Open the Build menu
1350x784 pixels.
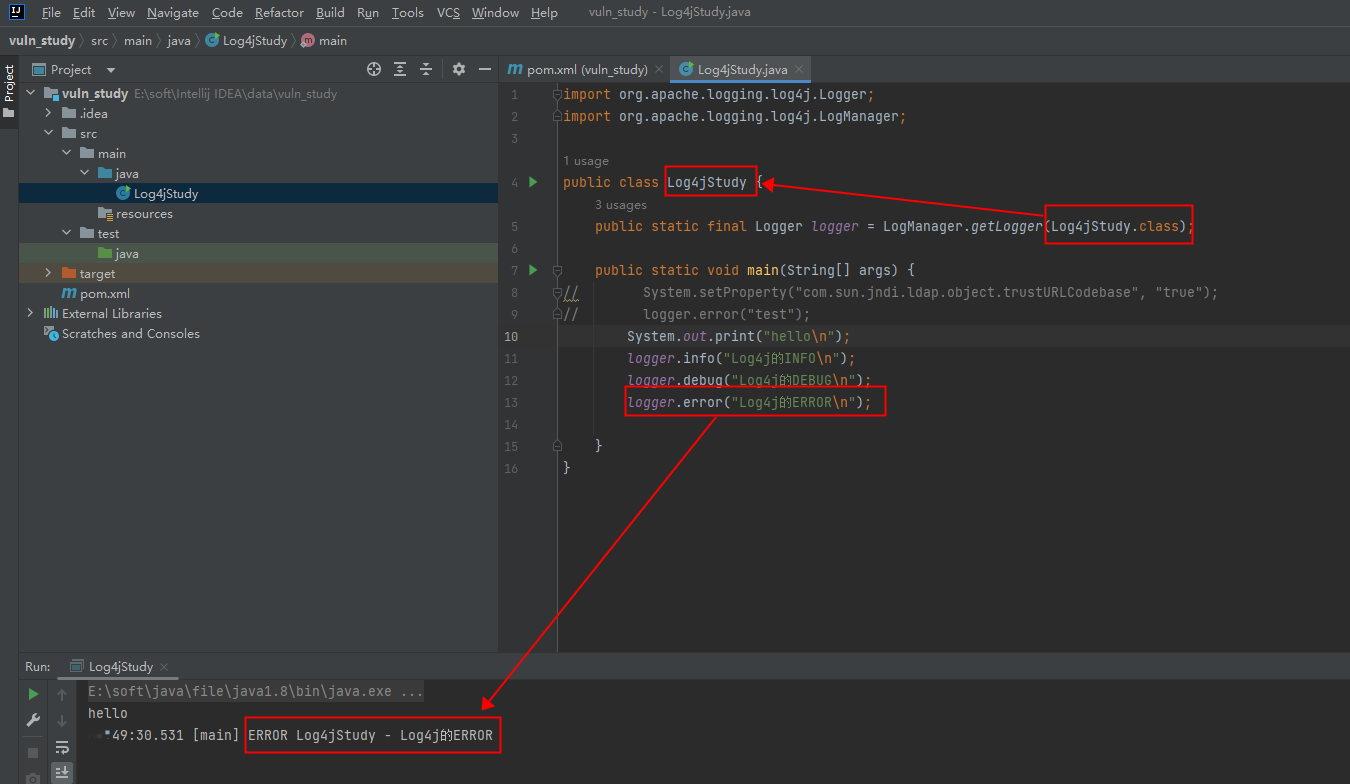pyautogui.click(x=330, y=13)
